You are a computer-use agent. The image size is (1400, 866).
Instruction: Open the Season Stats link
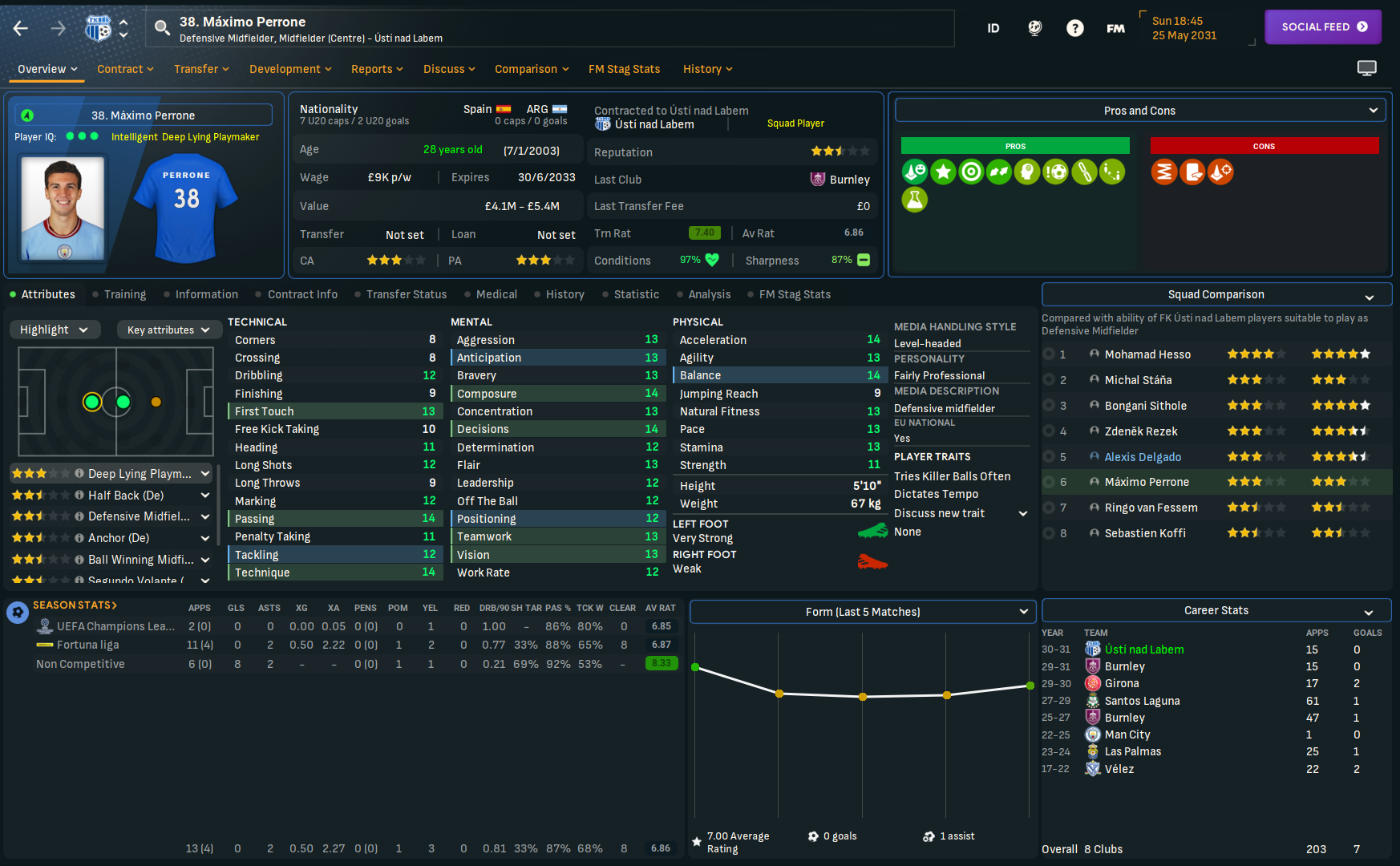tap(75, 605)
